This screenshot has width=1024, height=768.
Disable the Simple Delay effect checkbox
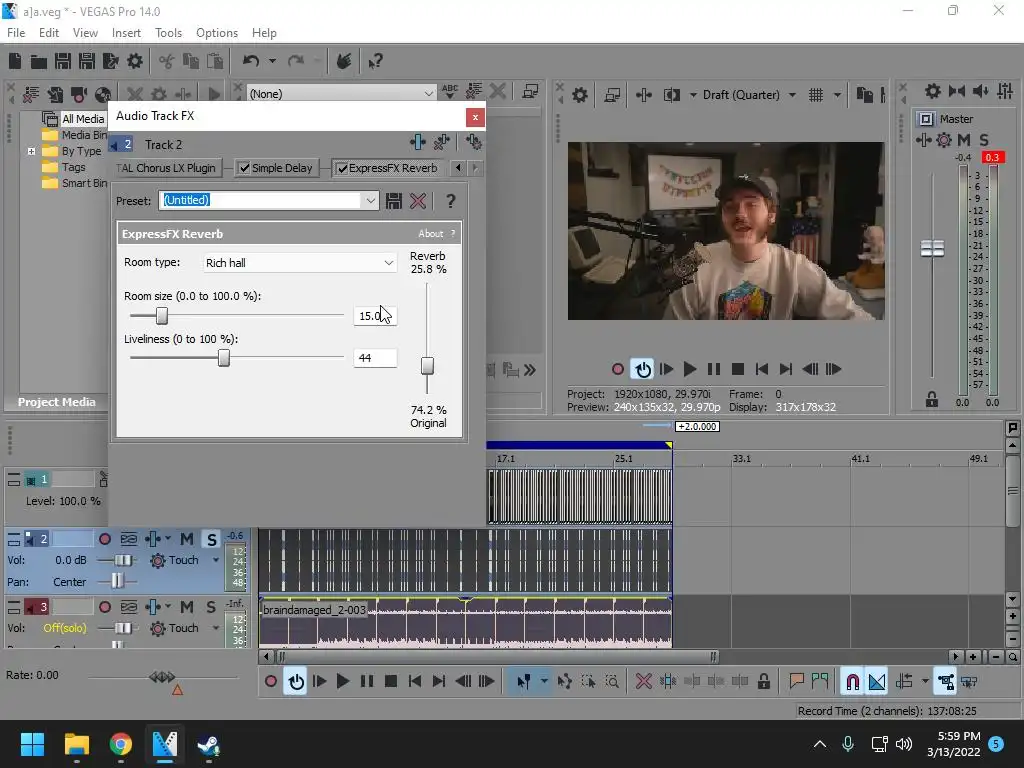(x=244, y=168)
